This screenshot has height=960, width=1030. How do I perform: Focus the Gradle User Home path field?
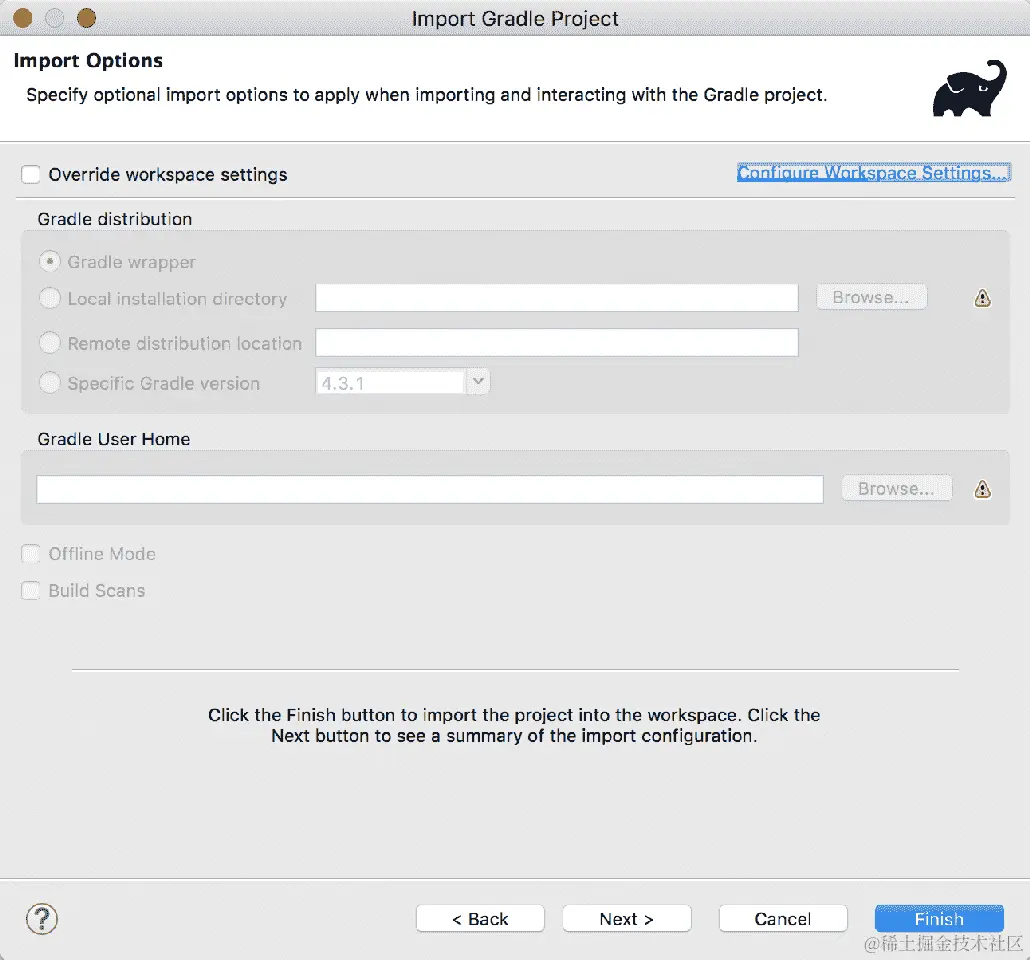click(430, 490)
